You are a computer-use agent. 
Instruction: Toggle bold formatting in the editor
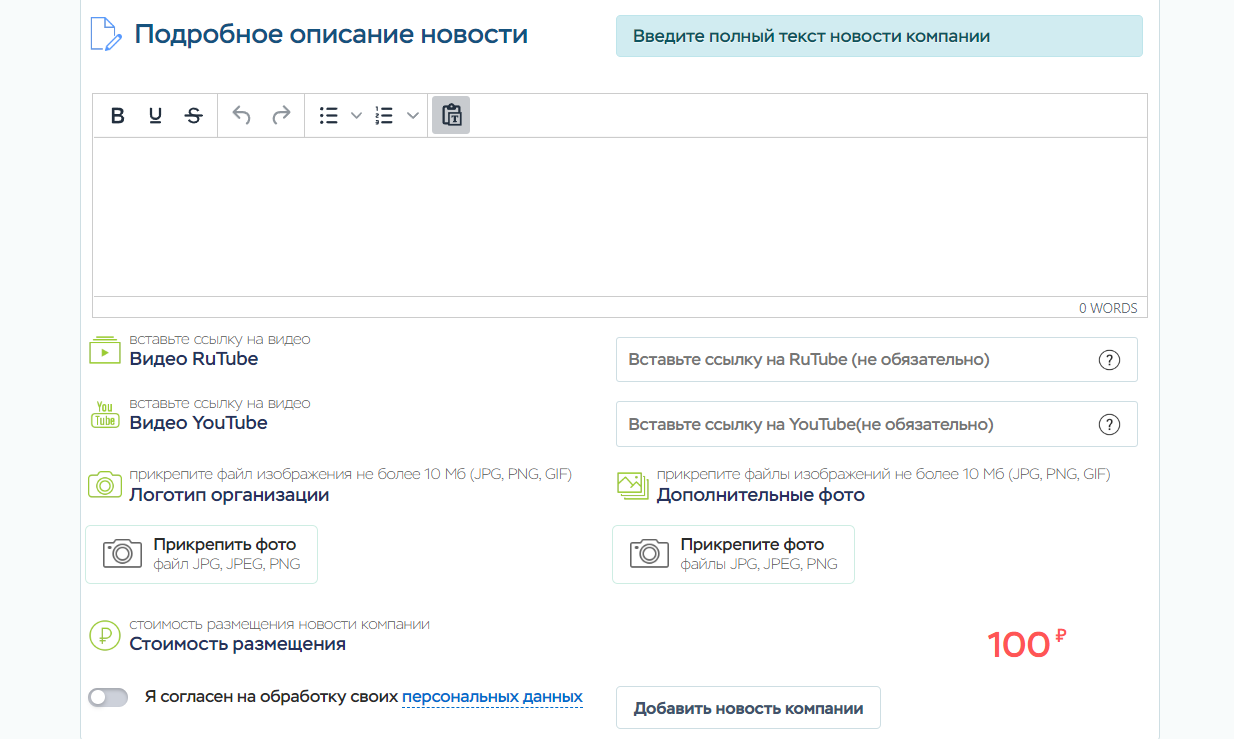point(117,115)
